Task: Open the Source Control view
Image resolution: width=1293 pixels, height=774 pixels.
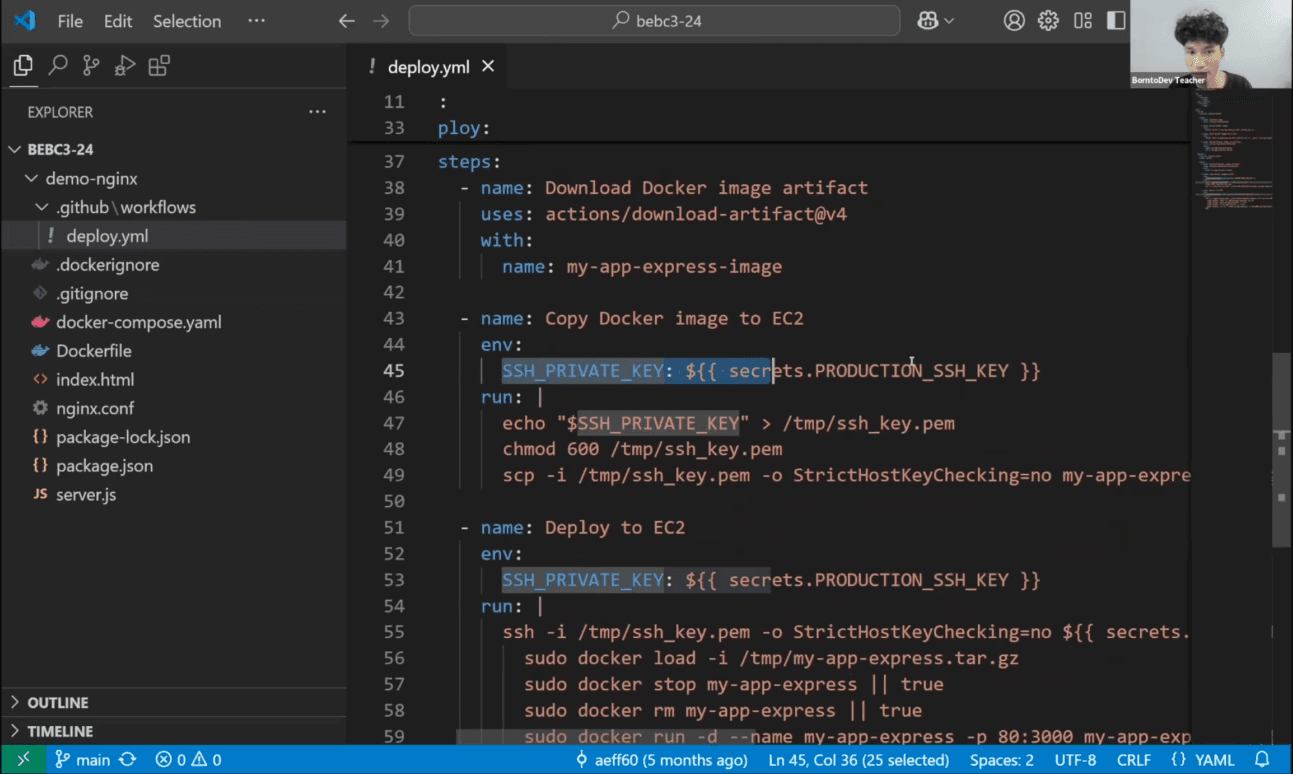Action: pos(91,66)
